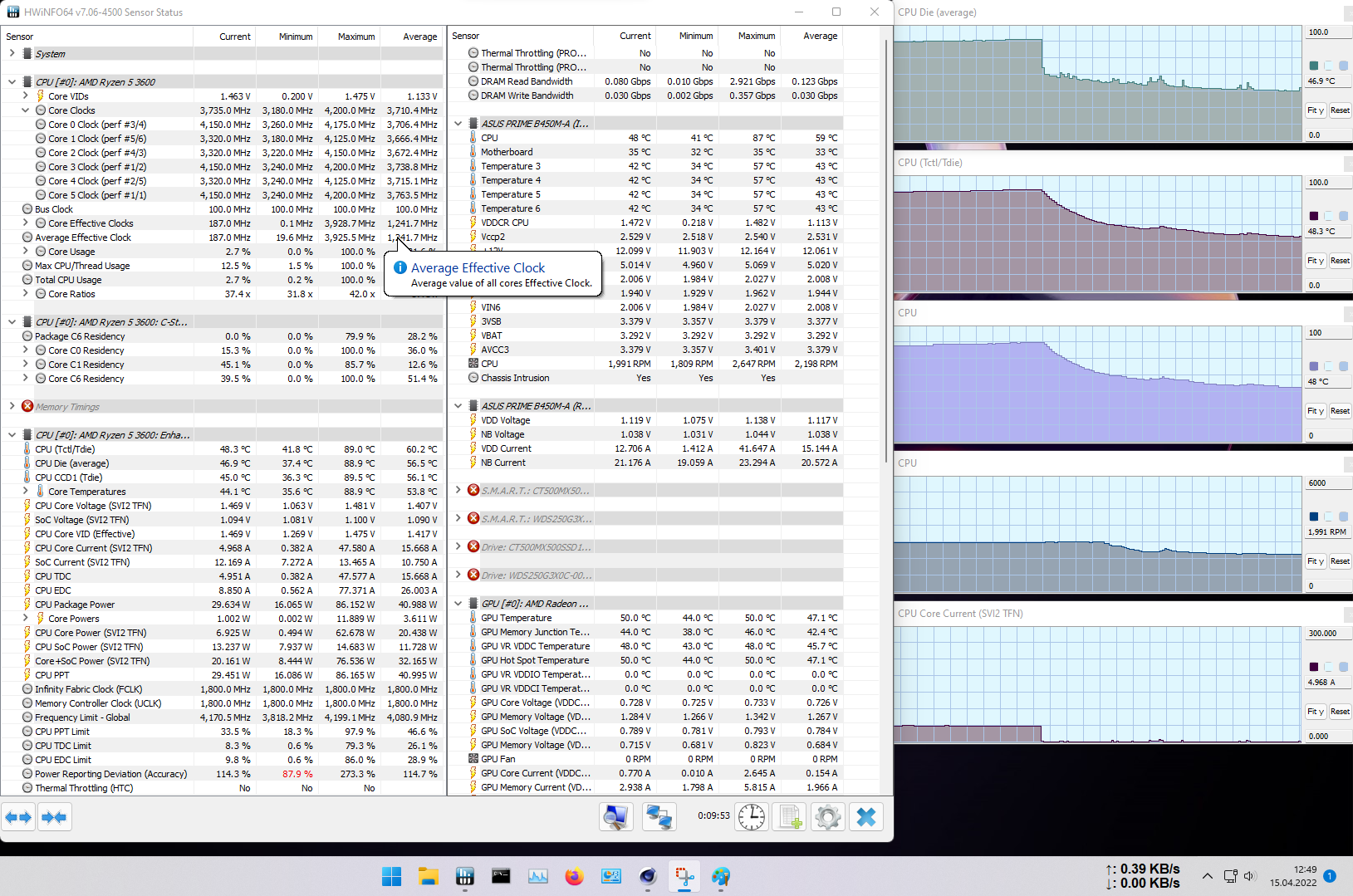The width and height of the screenshot is (1353, 896).
Task: Open sensor settings with the gear icon
Action: tap(827, 817)
